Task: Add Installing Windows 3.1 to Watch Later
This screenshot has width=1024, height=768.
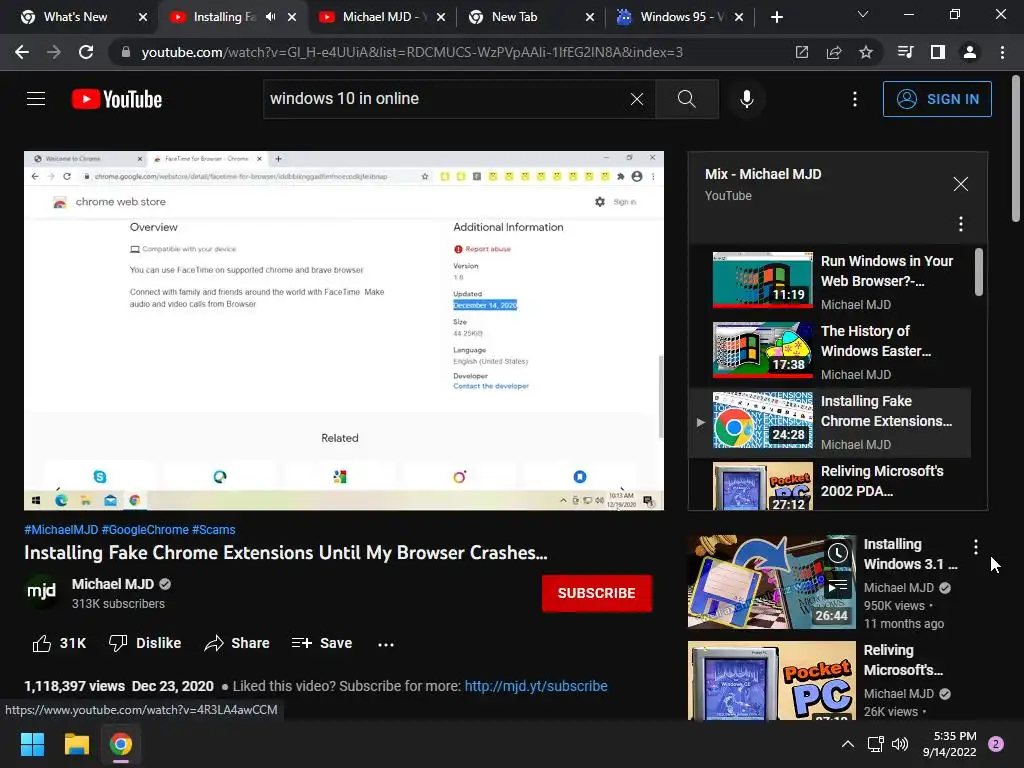Action: (x=838, y=554)
